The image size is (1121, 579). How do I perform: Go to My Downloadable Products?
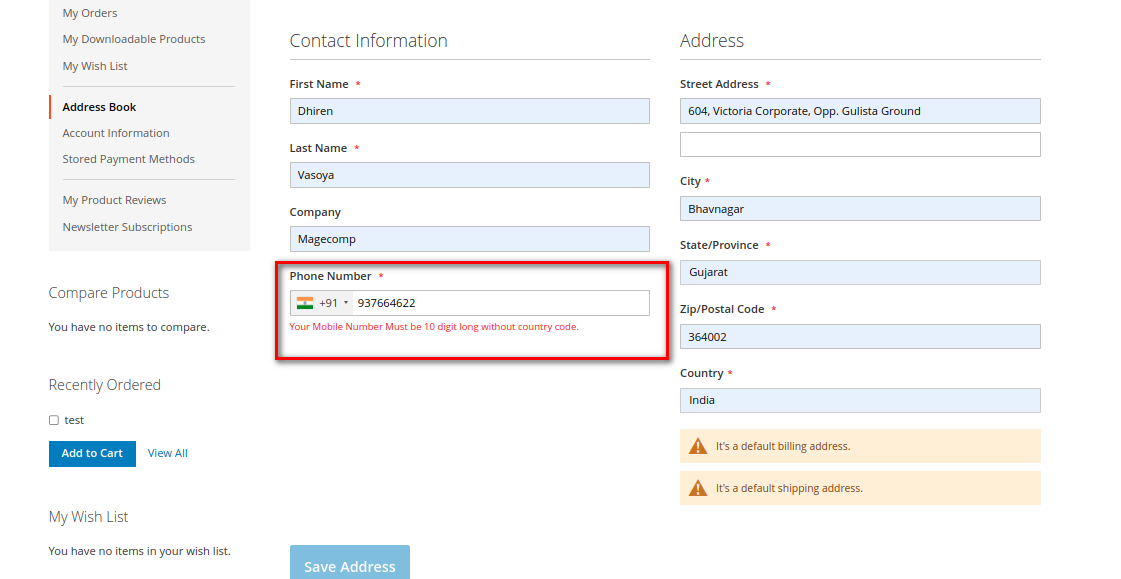click(134, 39)
